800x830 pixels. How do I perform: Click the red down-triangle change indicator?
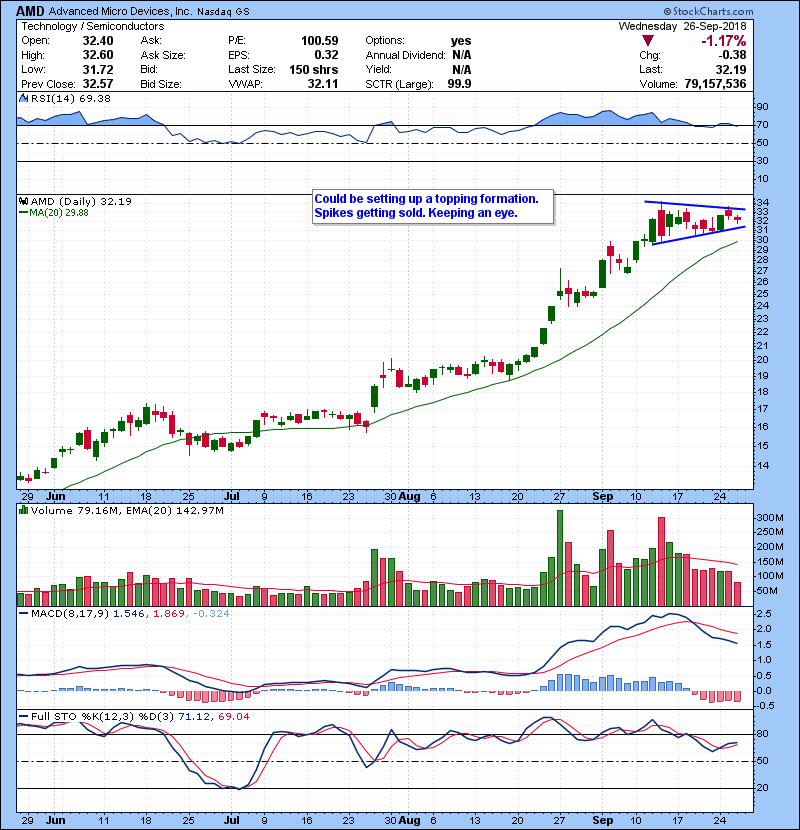click(x=648, y=41)
